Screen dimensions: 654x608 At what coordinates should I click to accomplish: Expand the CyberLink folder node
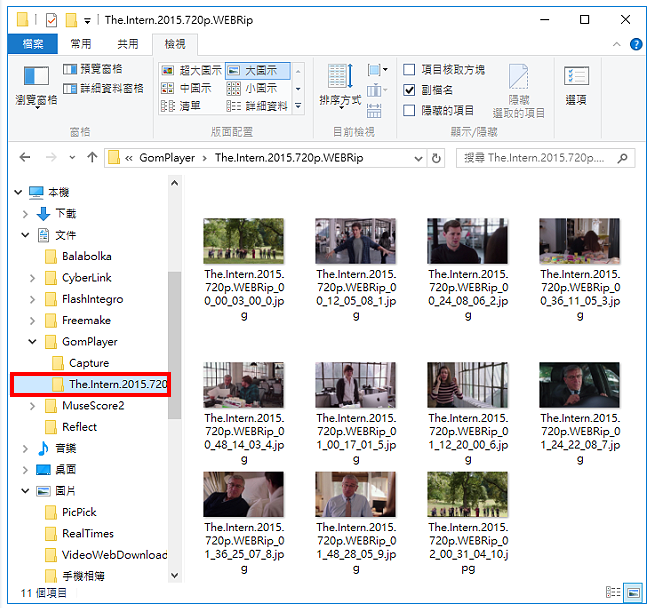pos(33,278)
